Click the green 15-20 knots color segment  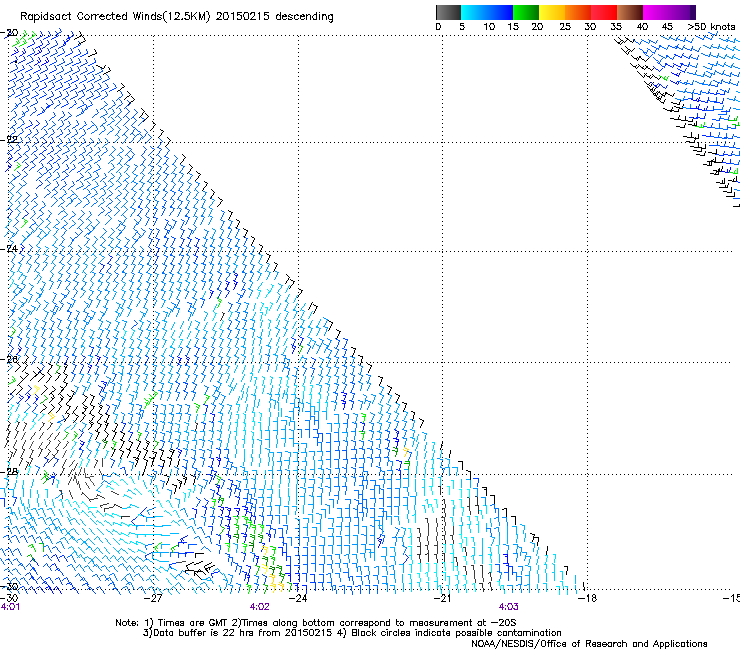click(x=526, y=12)
